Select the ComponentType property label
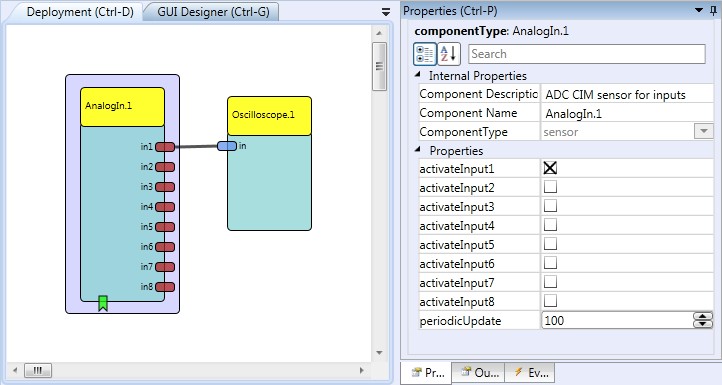The width and height of the screenshot is (722, 385). [463, 132]
